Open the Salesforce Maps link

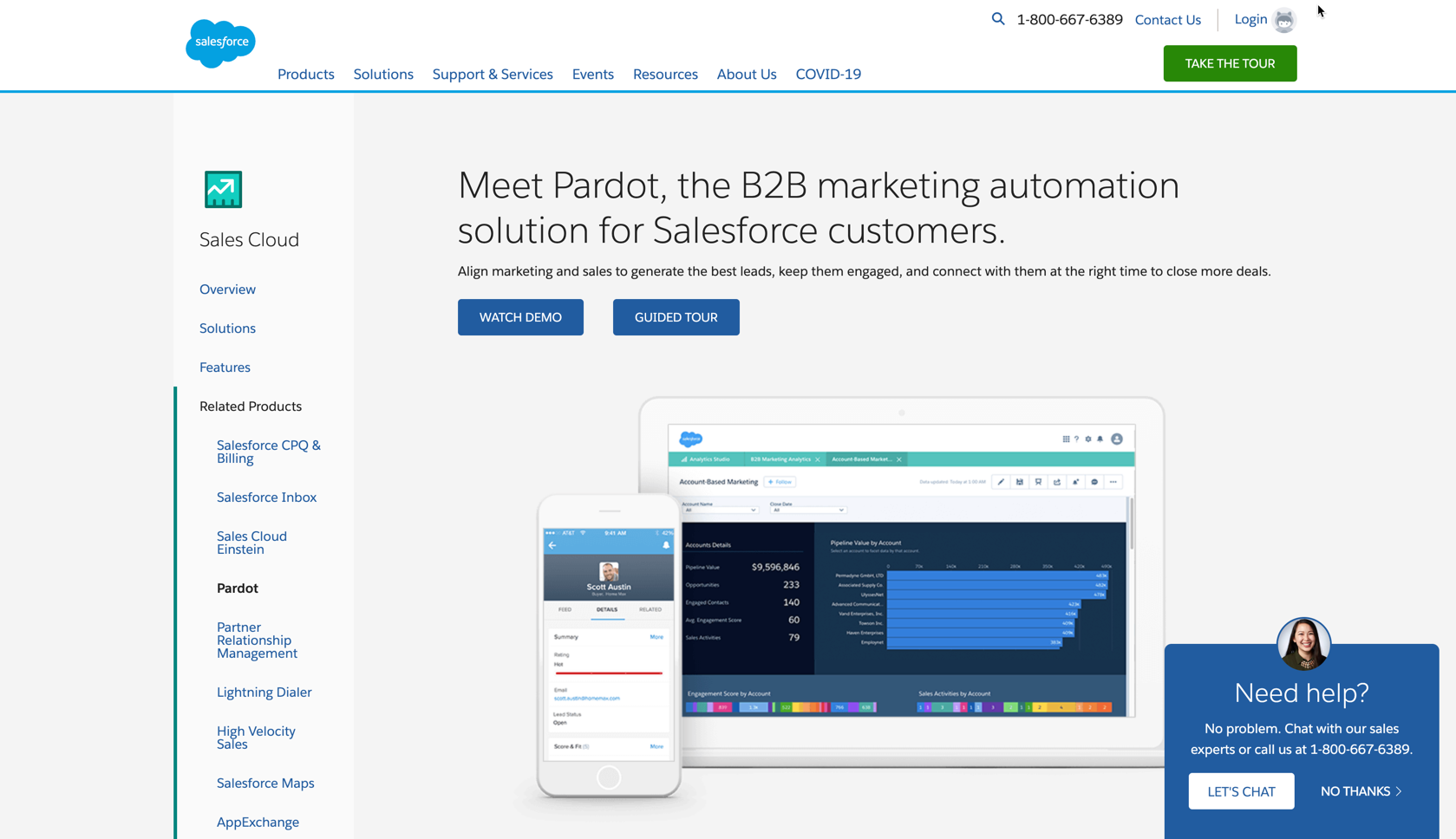(x=265, y=784)
